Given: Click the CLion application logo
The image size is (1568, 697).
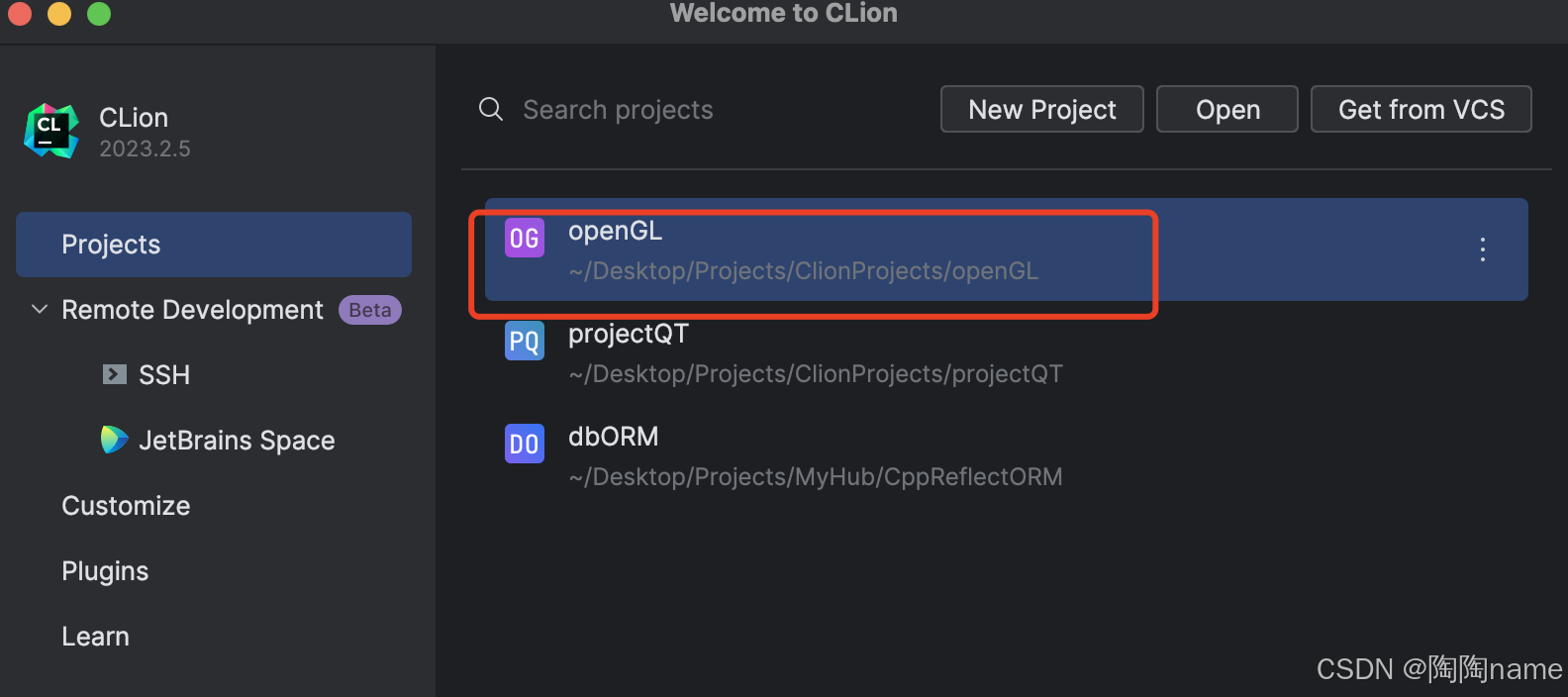Looking at the screenshot, I should 50,129.
